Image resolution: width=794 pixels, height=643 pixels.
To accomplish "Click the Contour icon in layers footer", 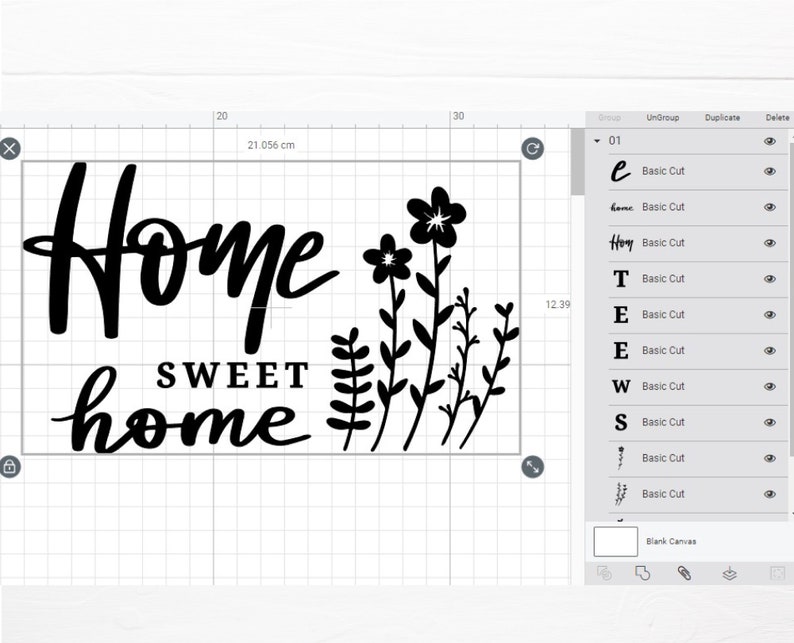I will click(x=777, y=573).
